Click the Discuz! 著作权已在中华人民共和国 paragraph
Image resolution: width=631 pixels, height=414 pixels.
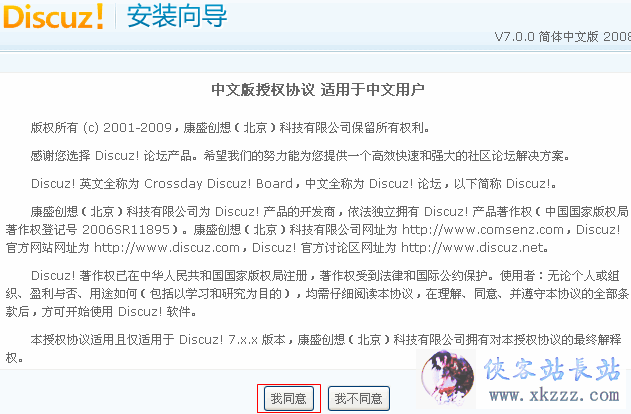317,293
